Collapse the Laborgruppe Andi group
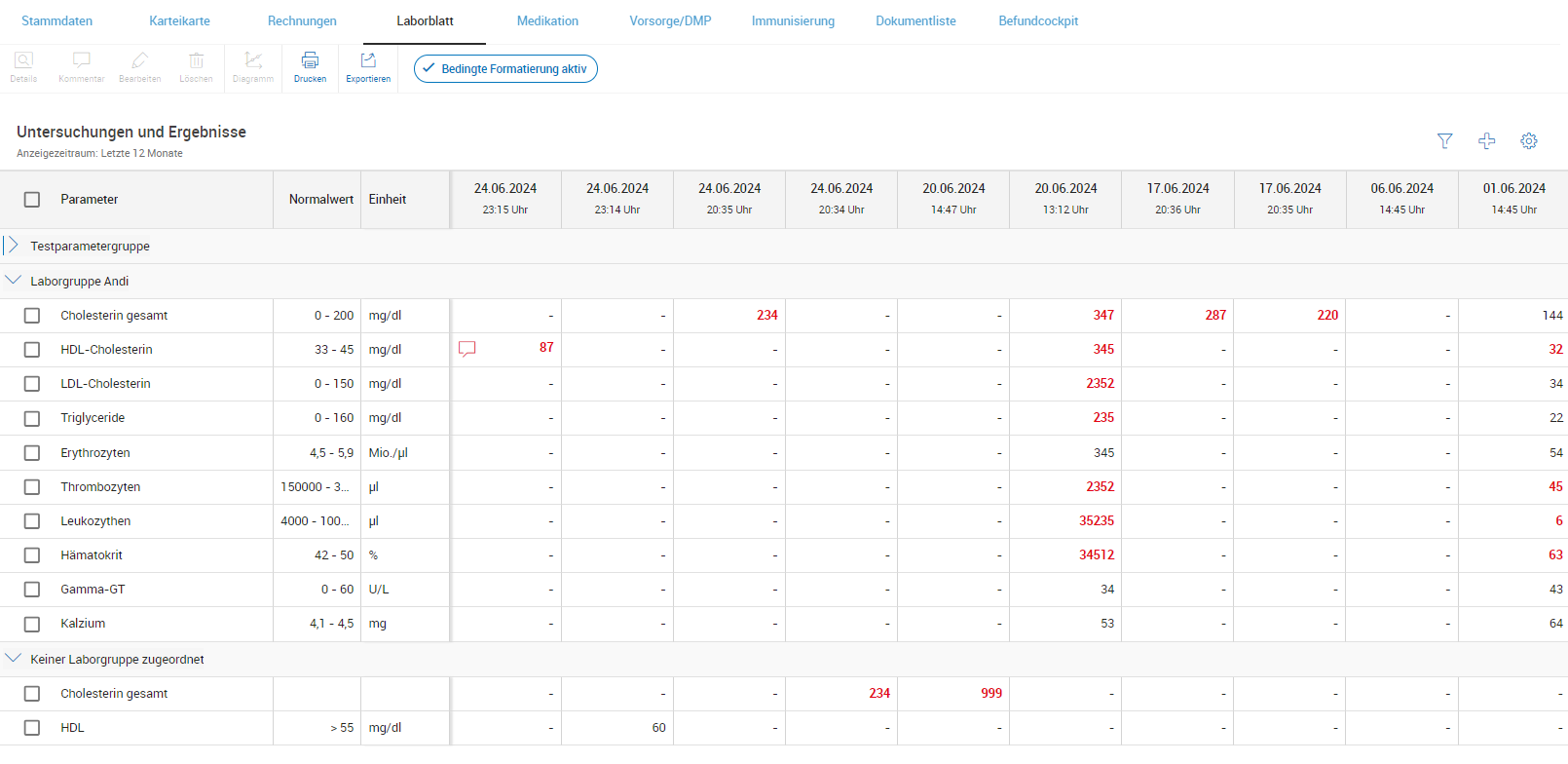This screenshot has width=1568, height=764. coord(13,281)
